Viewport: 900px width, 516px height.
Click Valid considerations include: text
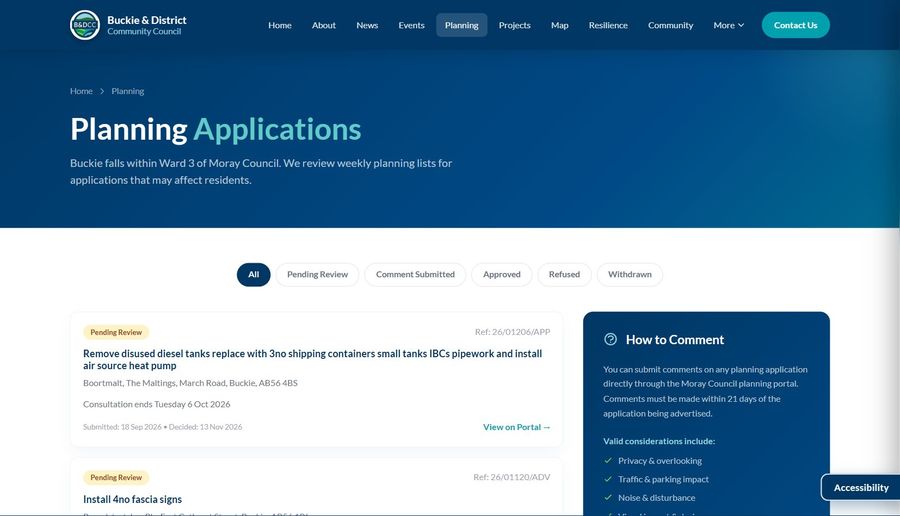659,441
